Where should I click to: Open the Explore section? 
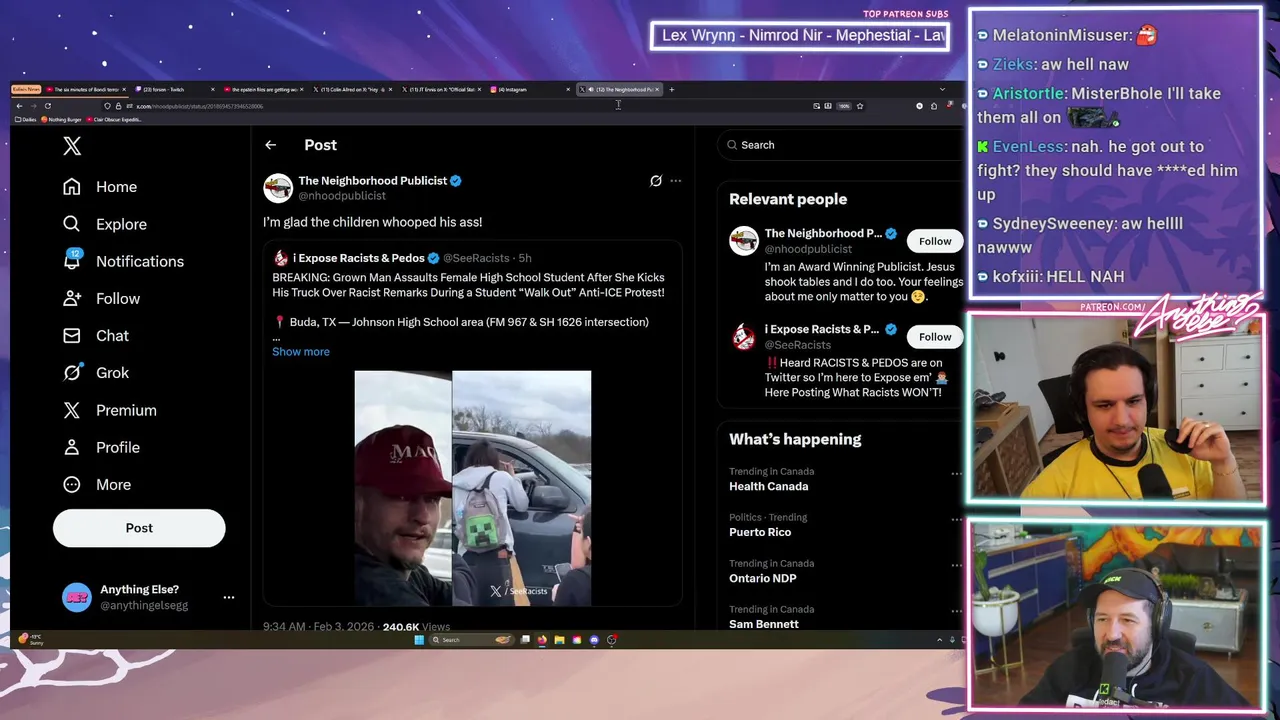click(x=105, y=224)
